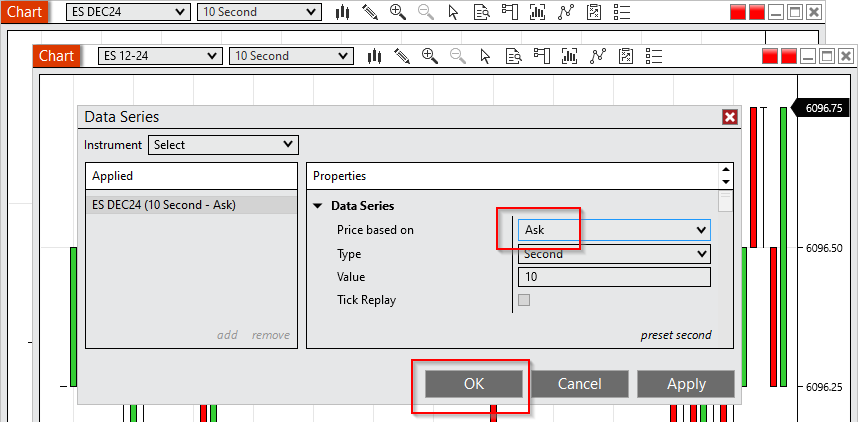Image resolution: width=858 pixels, height=422 pixels.
Task: Click the remove link under Applied
Action: pyautogui.click(x=271, y=335)
